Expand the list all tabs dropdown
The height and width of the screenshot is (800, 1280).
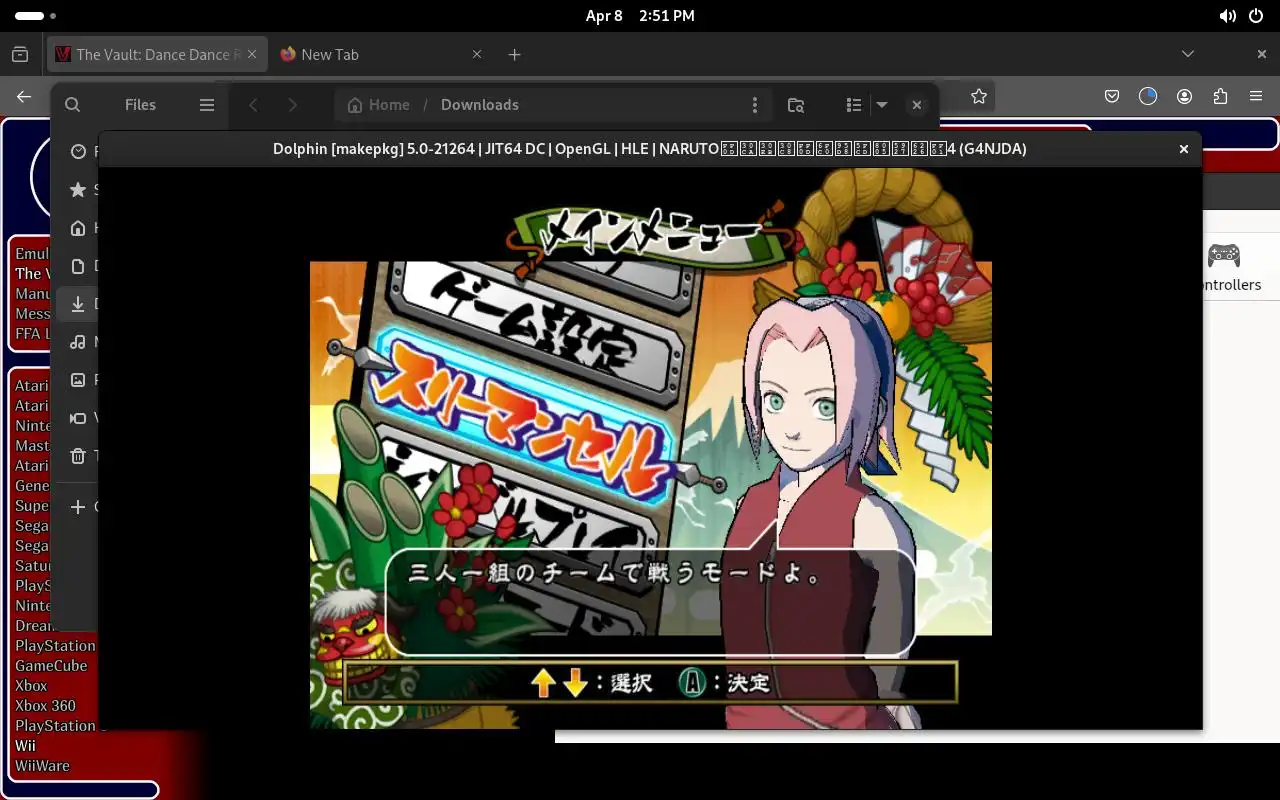tap(1188, 54)
